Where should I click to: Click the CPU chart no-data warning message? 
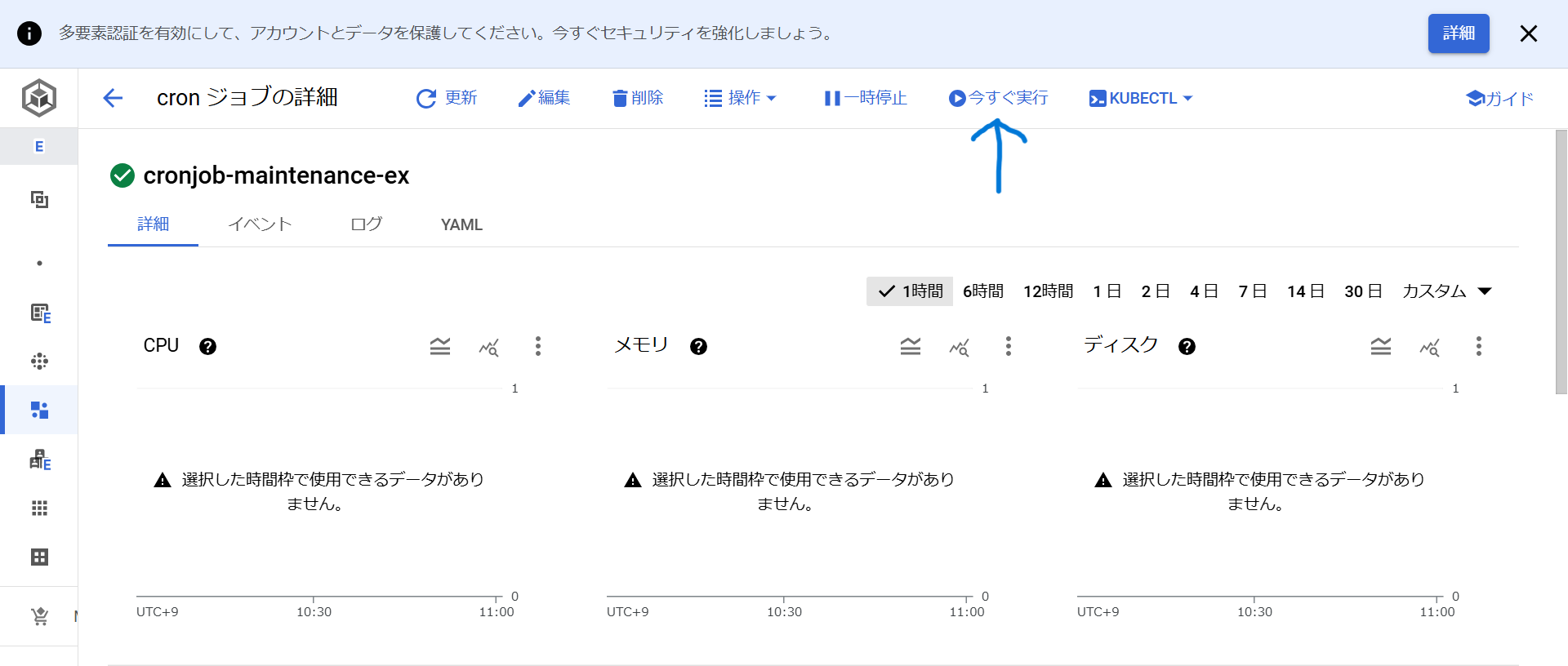(319, 491)
